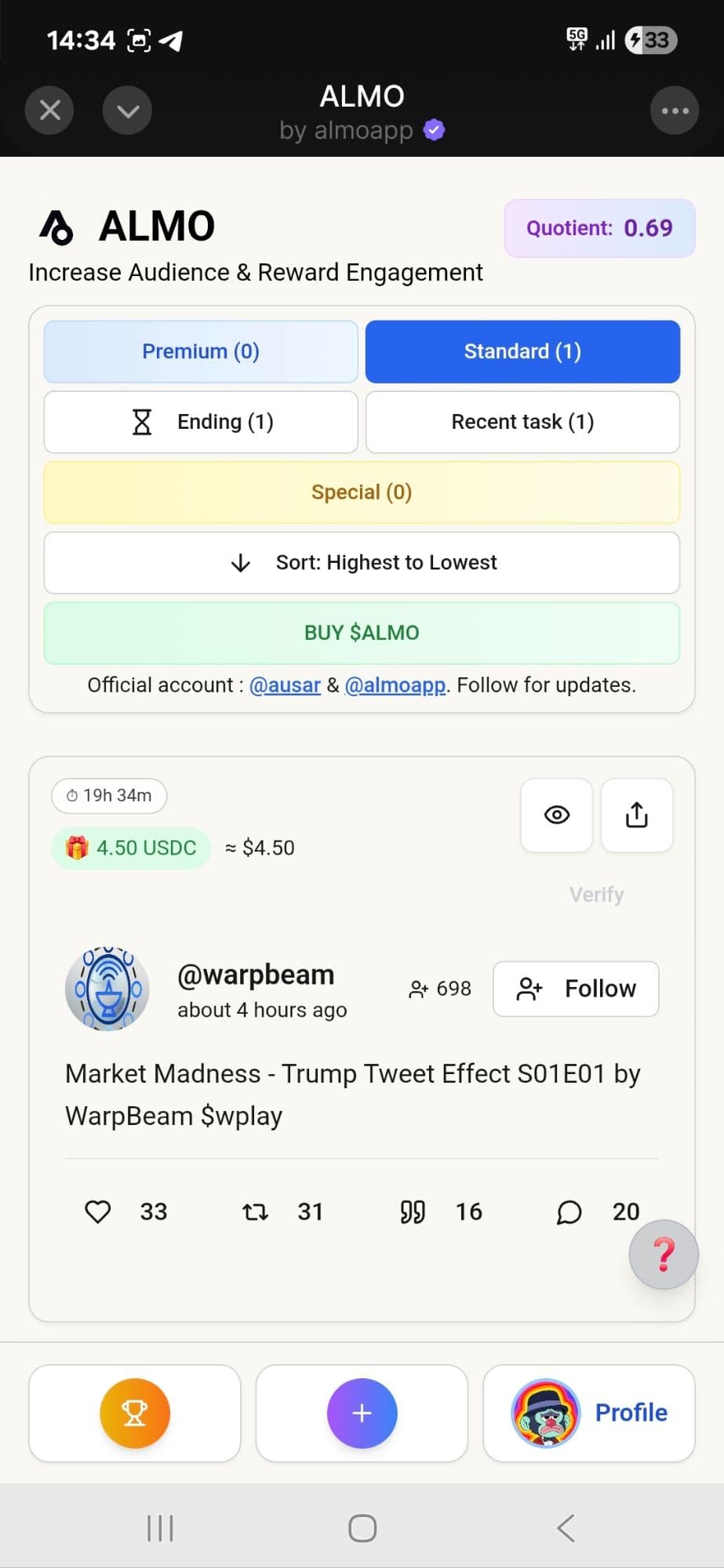Open Sort: Highest to Lowest selector
724x1568 pixels.
(x=362, y=563)
